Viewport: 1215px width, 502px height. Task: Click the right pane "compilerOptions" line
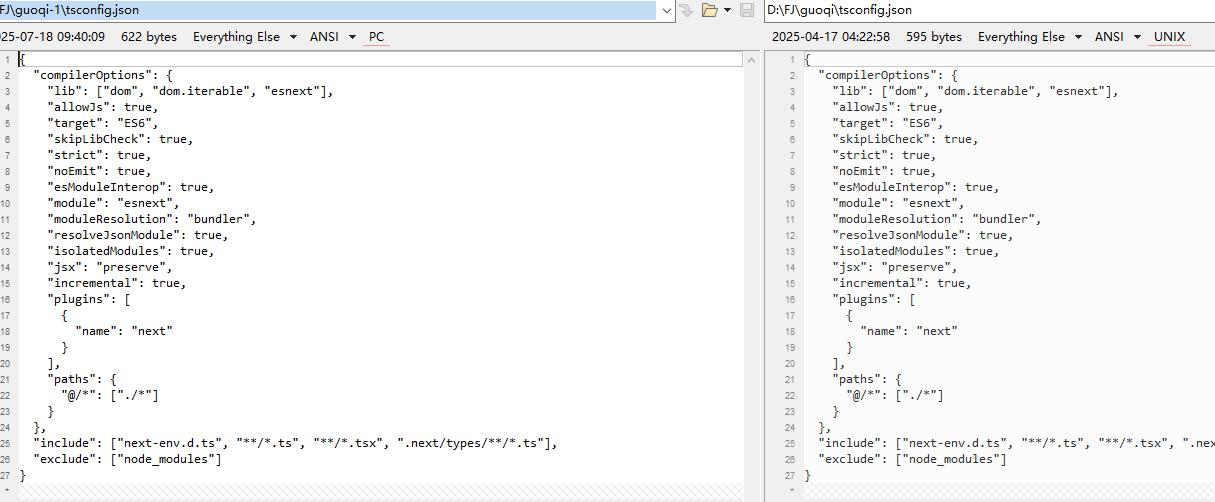pos(888,75)
